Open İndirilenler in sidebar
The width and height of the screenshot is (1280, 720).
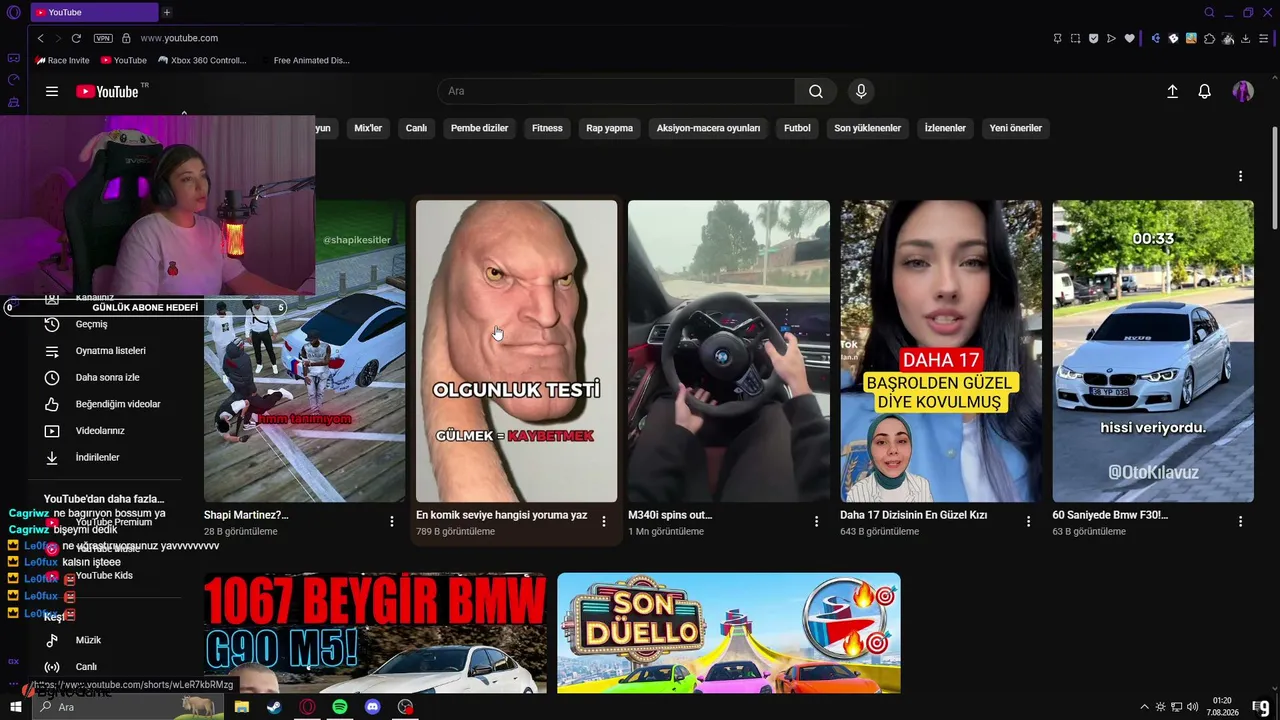[x=98, y=457]
